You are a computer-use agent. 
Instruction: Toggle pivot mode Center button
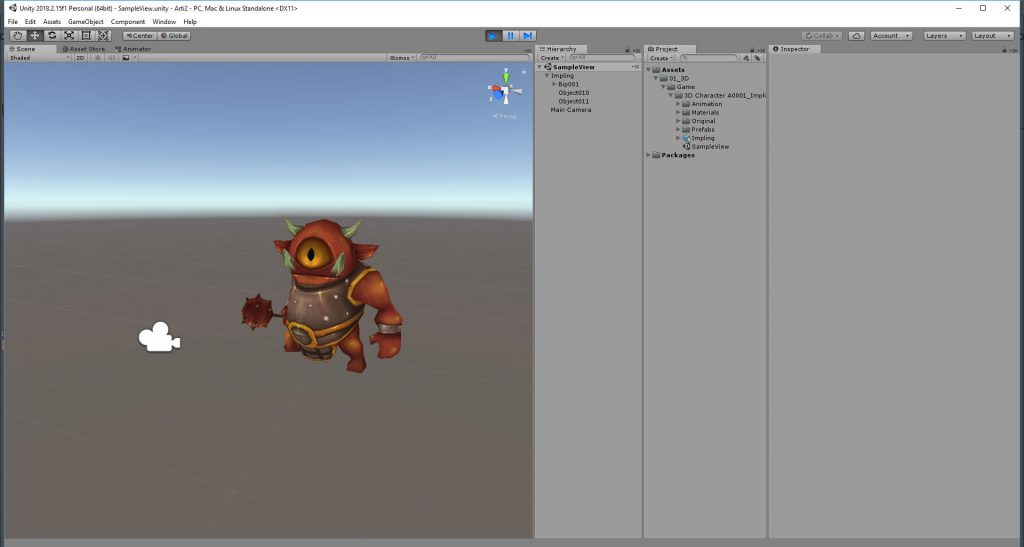(139, 36)
